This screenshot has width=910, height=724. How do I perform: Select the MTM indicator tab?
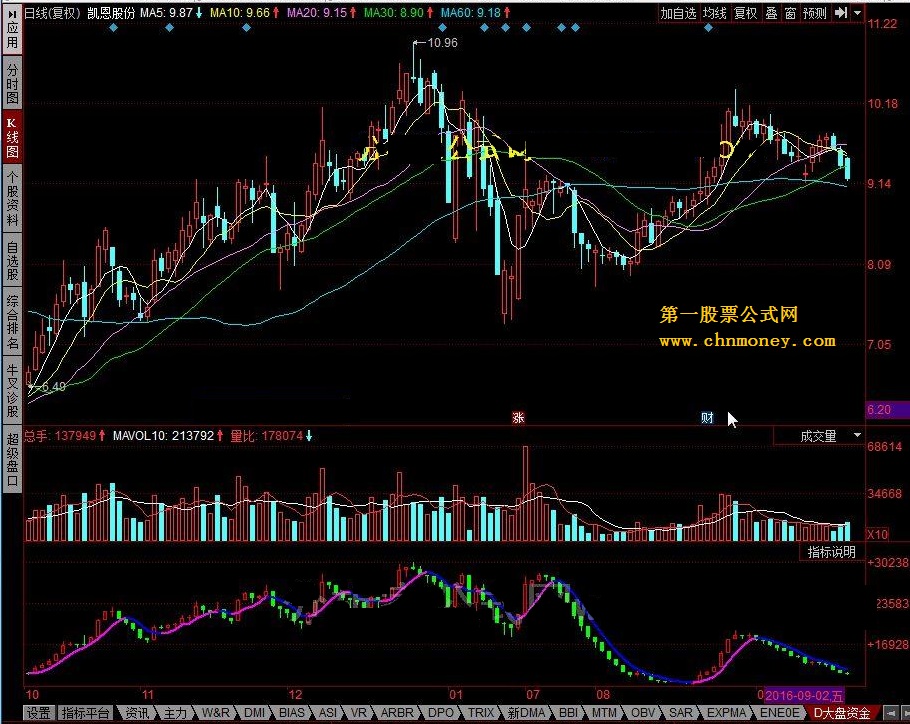coord(604,713)
